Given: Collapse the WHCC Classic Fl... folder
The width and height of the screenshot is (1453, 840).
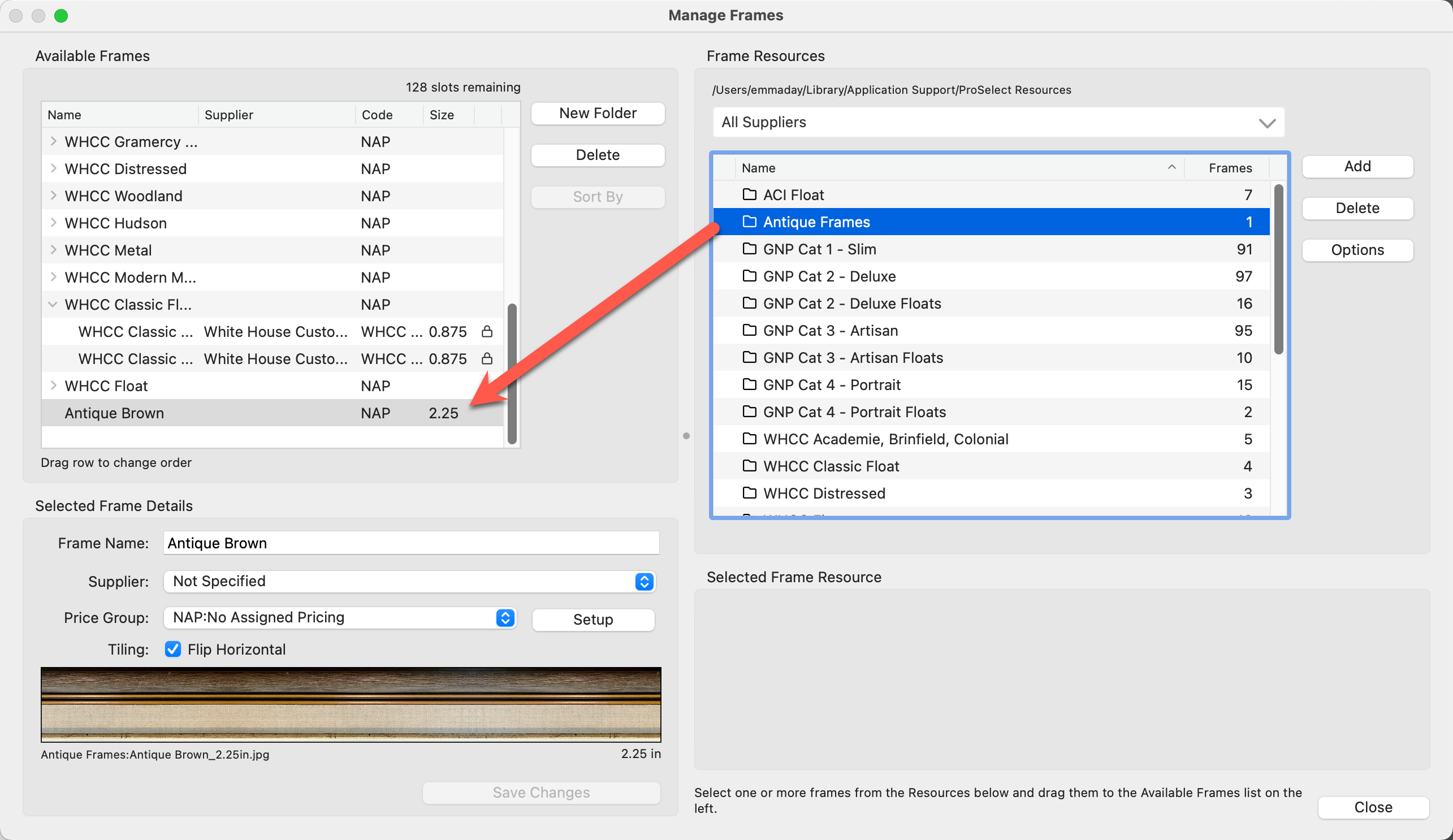Looking at the screenshot, I should 53,305.
